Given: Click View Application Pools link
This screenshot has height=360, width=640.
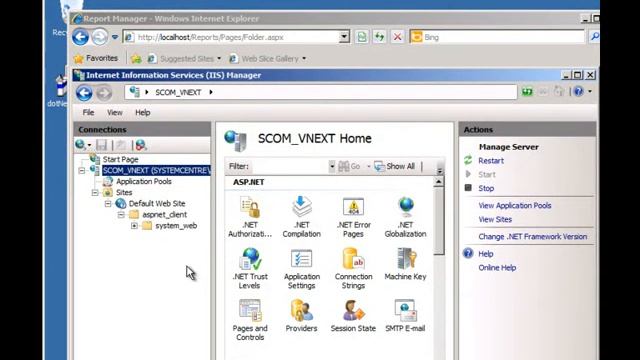Looking at the screenshot, I should tap(515, 205).
